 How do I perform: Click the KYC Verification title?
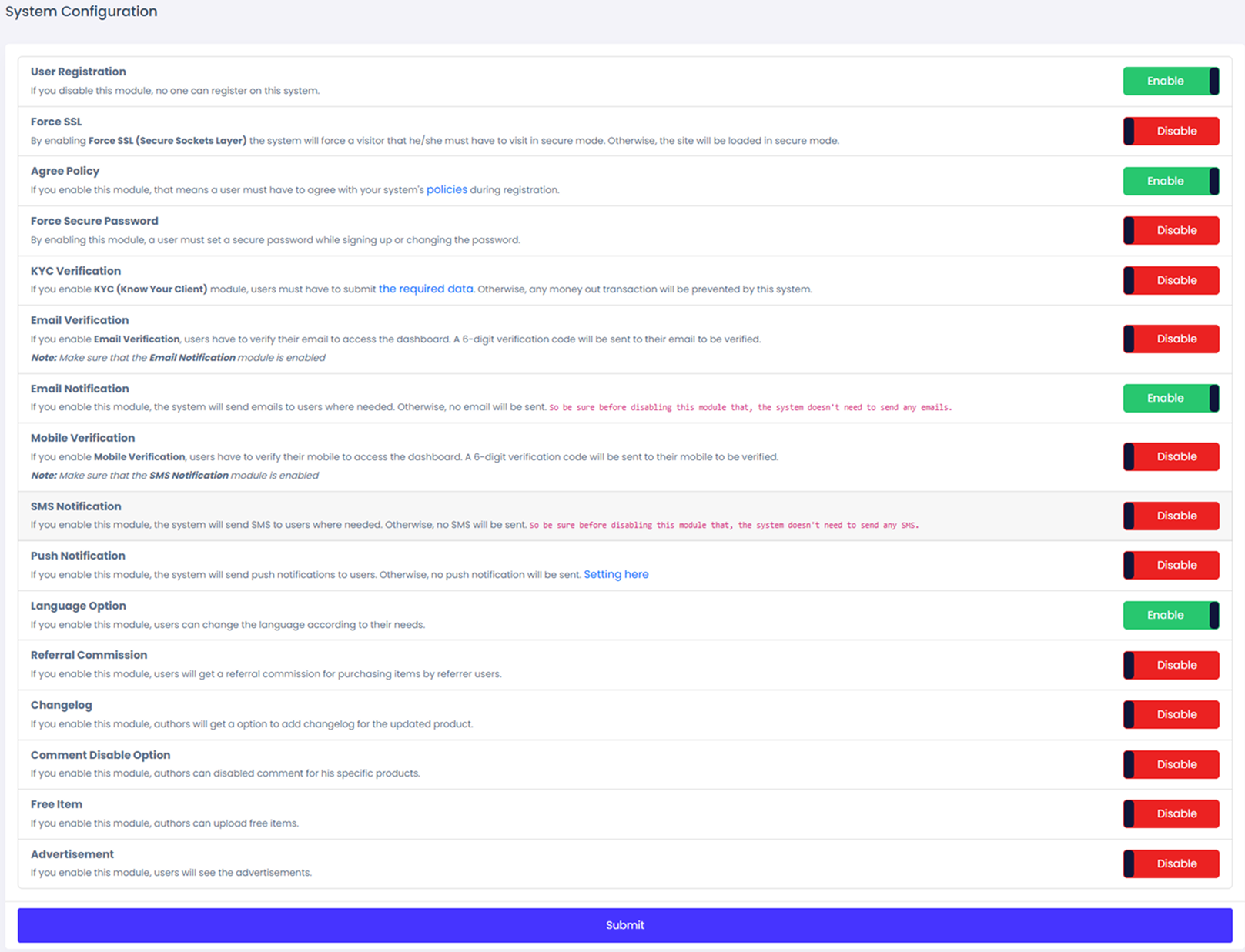pos(75,271)
